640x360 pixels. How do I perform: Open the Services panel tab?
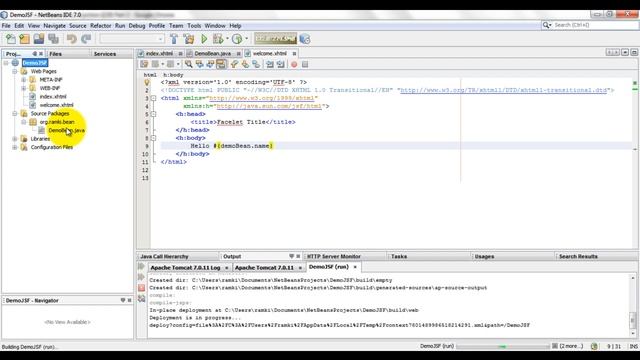click(105, 54)
